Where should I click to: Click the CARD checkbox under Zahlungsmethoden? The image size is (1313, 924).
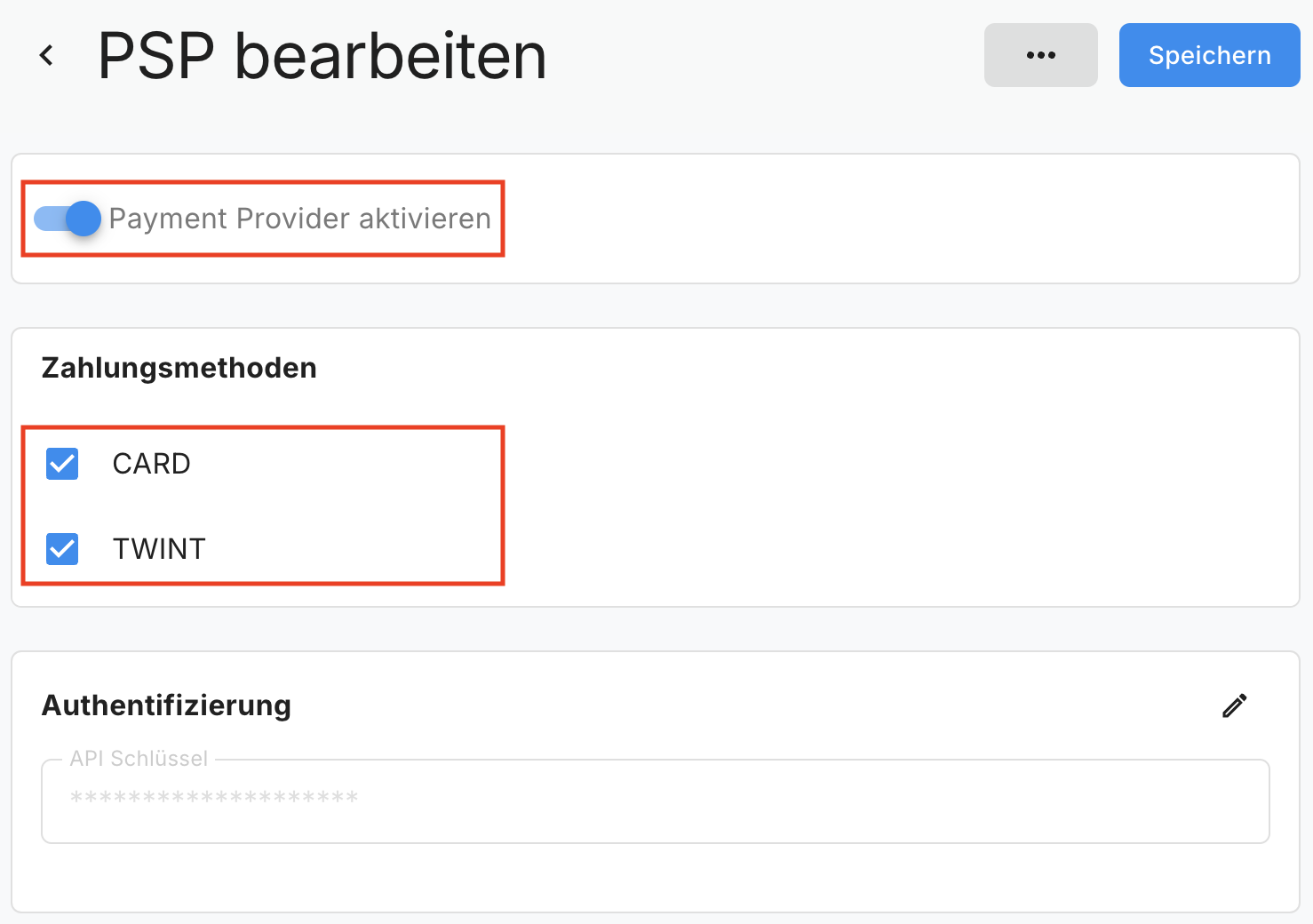[62, 463]
